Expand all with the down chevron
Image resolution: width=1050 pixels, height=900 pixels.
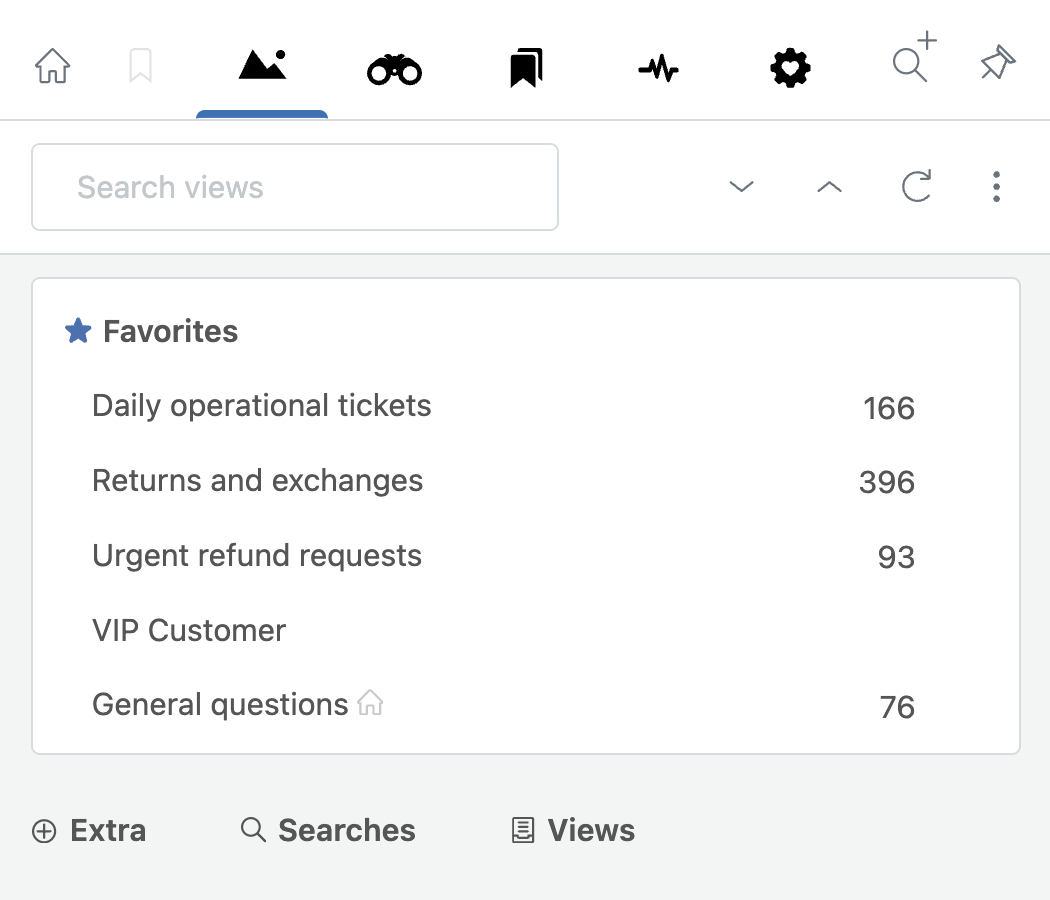coord(741,187)
